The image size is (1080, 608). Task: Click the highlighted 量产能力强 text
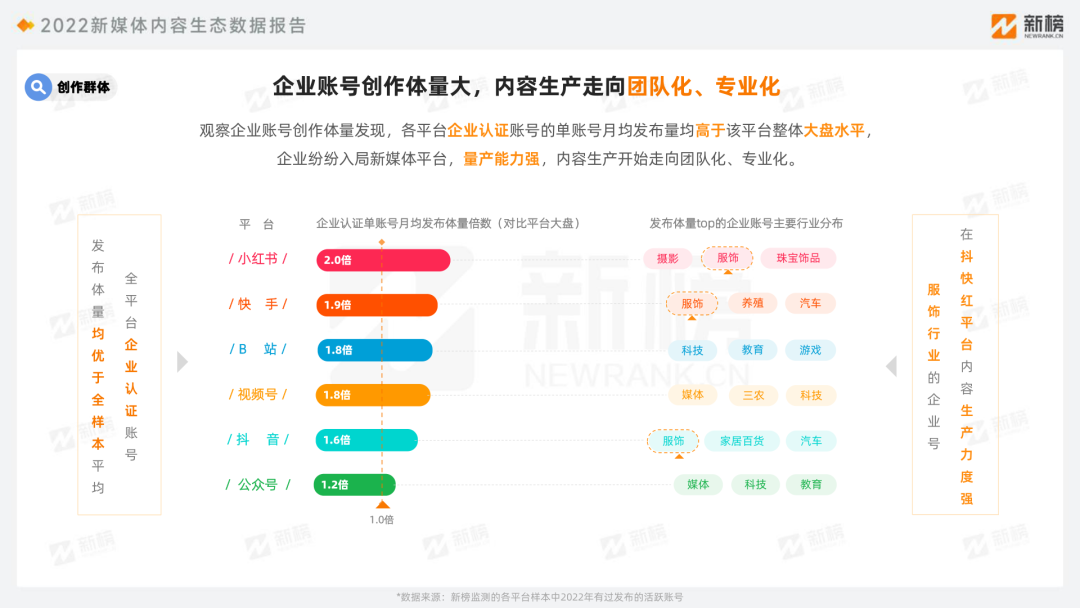point(501,159)
